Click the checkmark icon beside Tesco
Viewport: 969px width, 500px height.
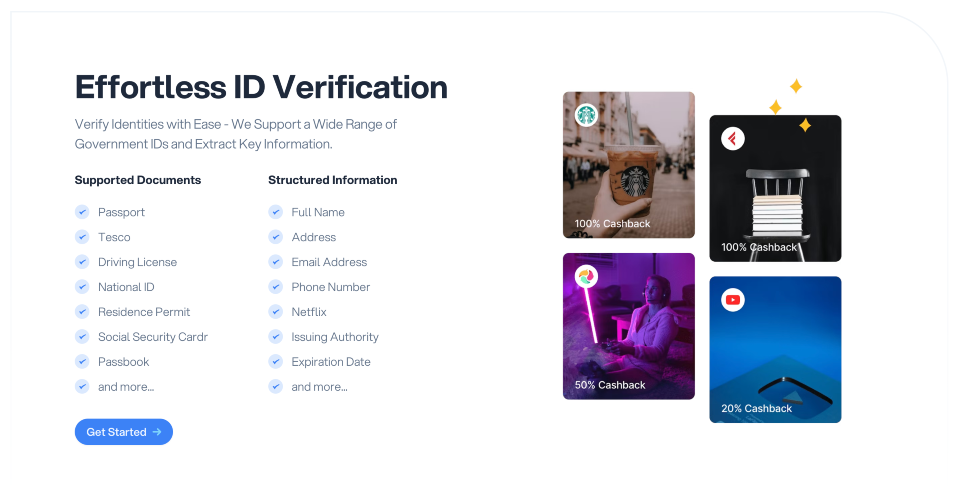[82, 237]
